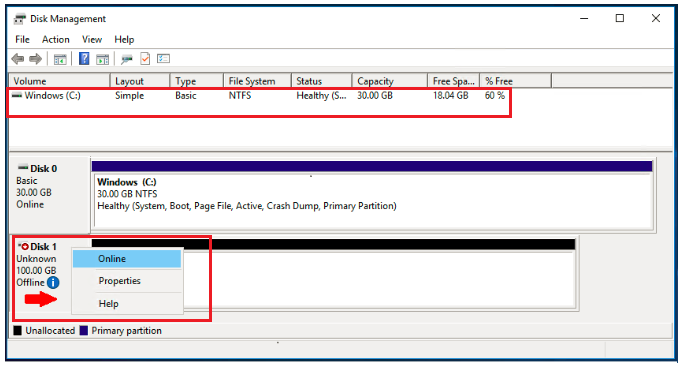Open the Action menu
The height and width of the screenshot is (366, 683).
coord(56,40)
